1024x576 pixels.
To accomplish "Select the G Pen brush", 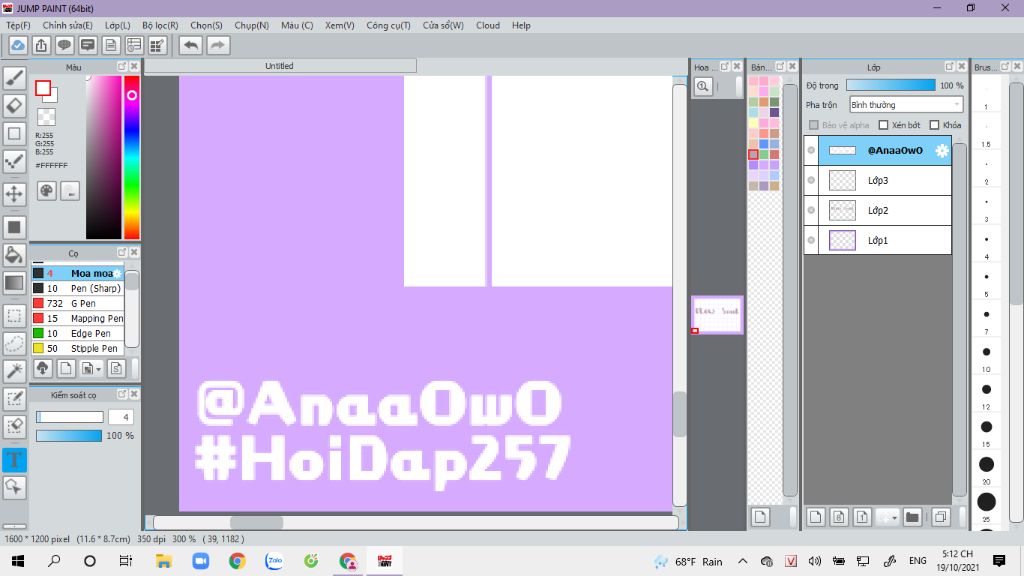I will pos(78,303).
